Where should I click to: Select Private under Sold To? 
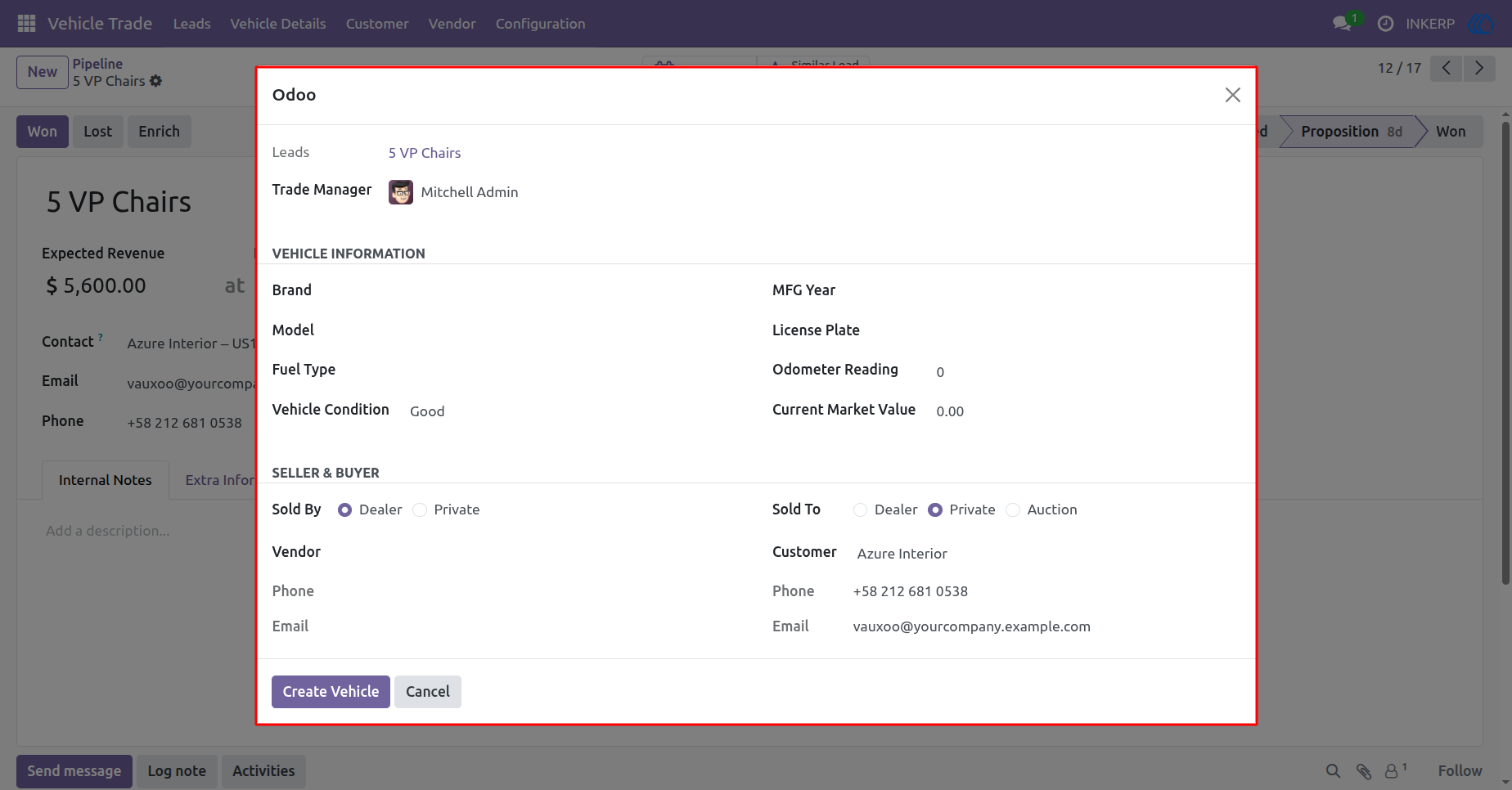tap(935, 509)
